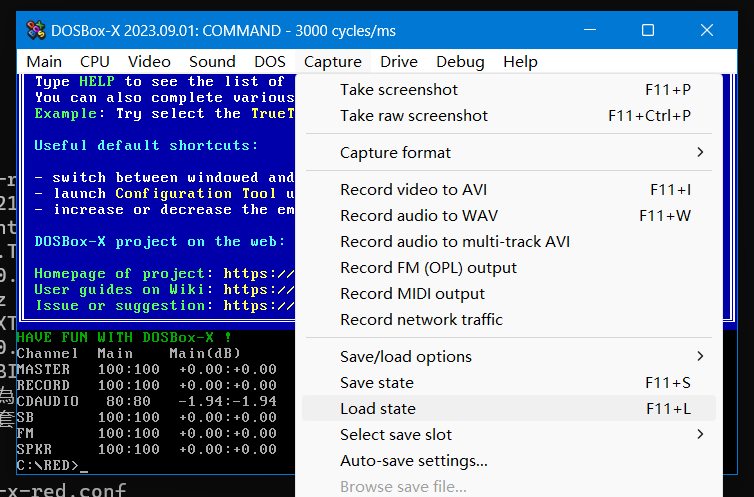
Task: Choose Load state
Action: pyautogui.click(x=509, y=409)
